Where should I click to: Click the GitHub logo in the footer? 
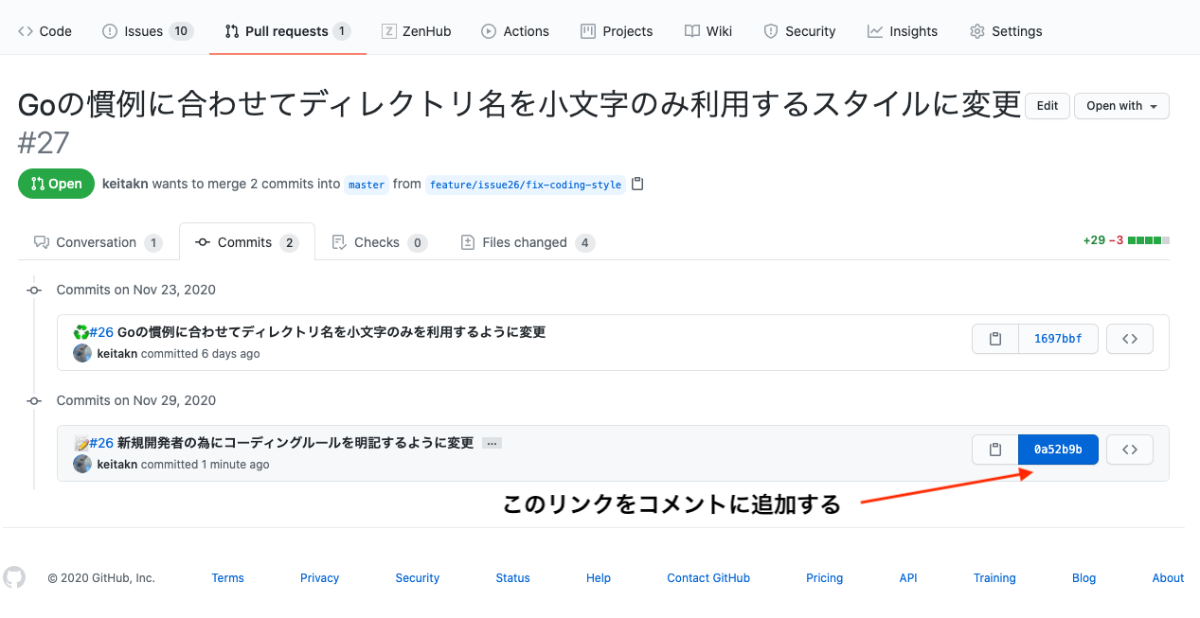14,577
